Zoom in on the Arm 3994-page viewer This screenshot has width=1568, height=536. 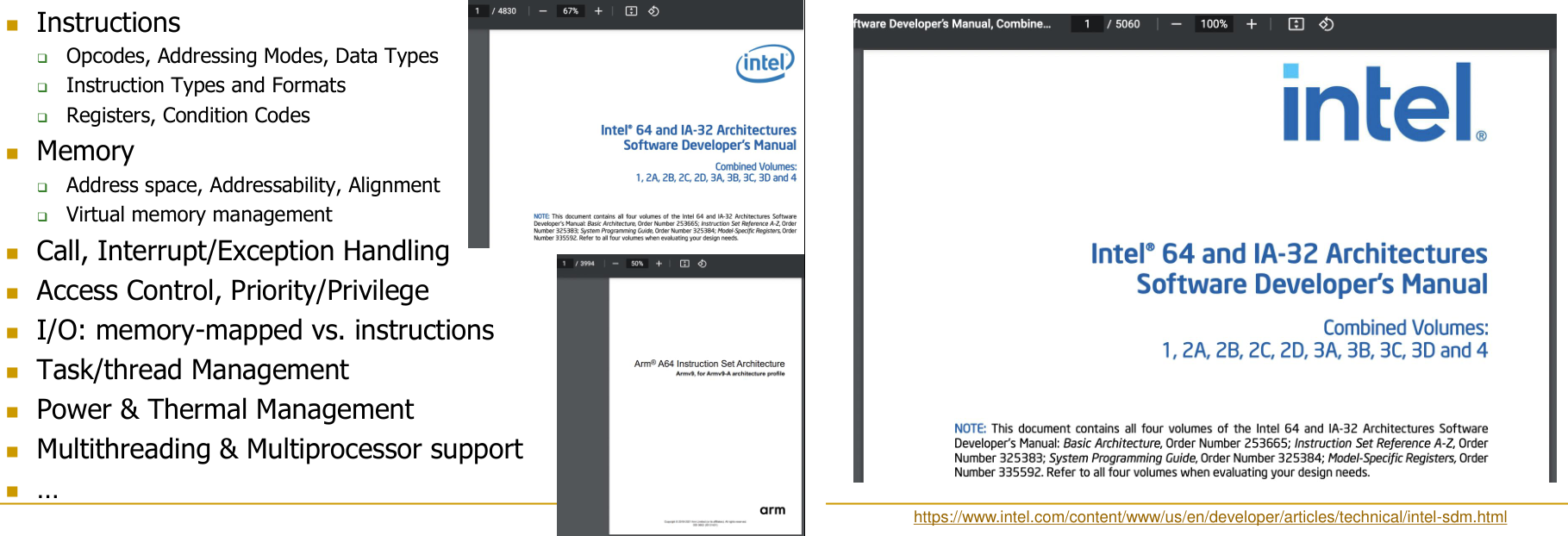659,264
